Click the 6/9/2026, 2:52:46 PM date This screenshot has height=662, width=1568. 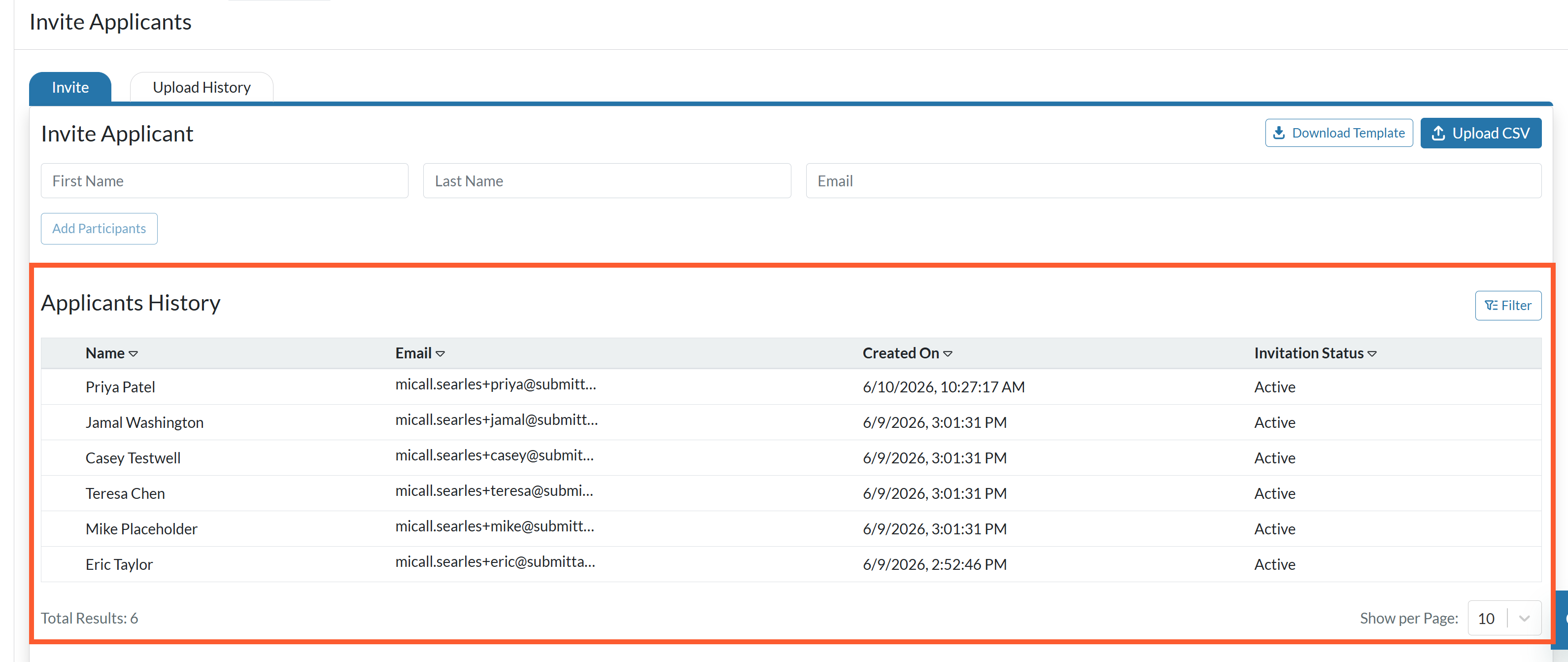coord(934,564)
